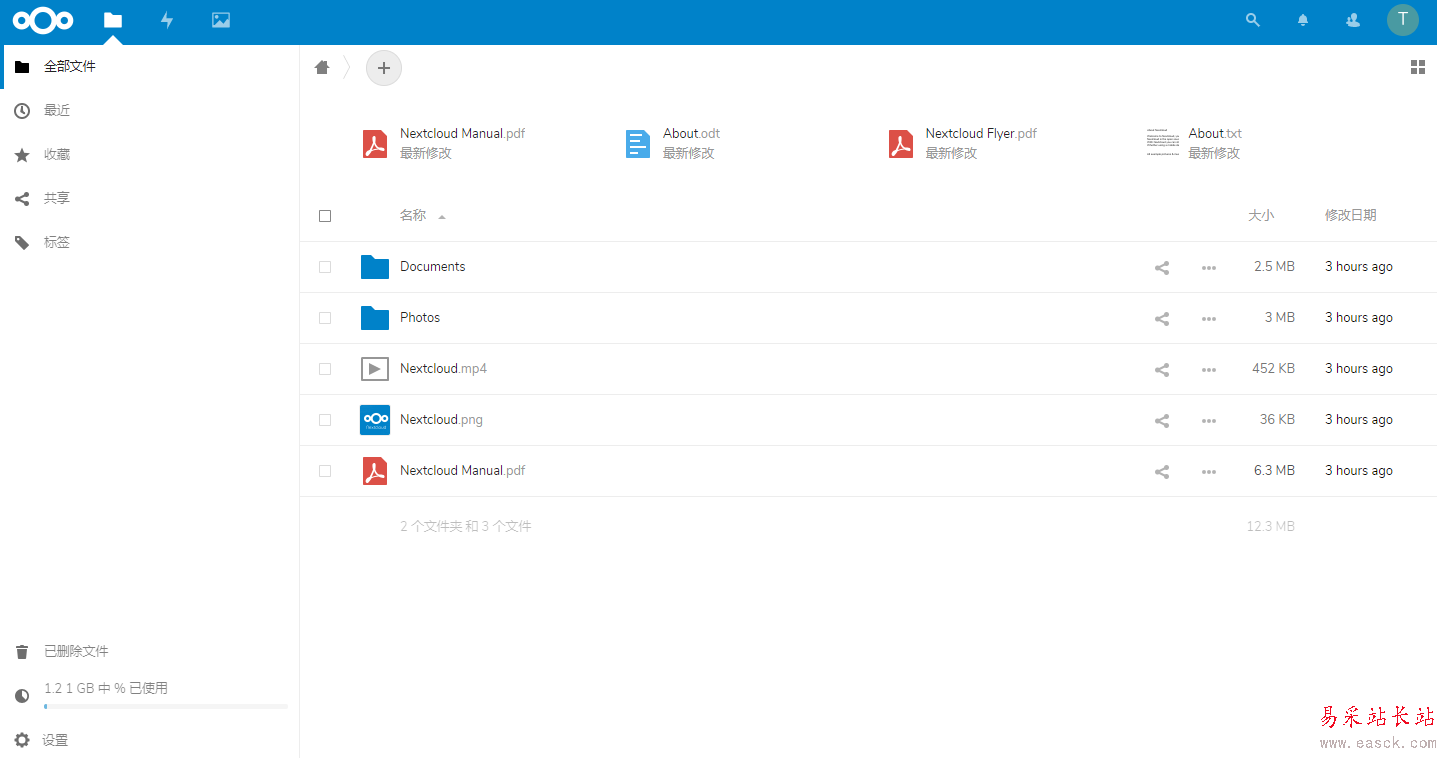Click the Documents folder icon
1437x758 pixels.
375,267
